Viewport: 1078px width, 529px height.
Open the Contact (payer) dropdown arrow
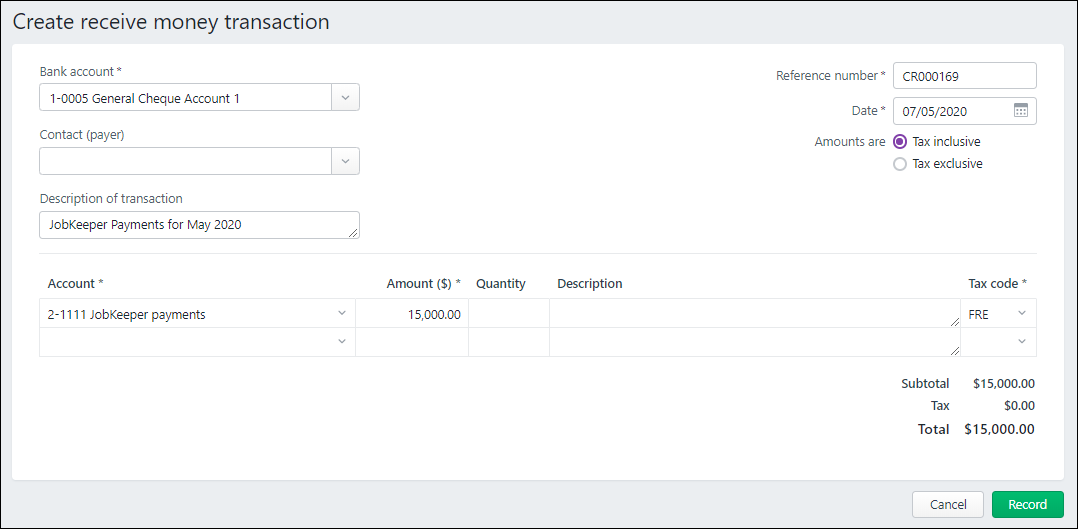click(x=345, y=161)
